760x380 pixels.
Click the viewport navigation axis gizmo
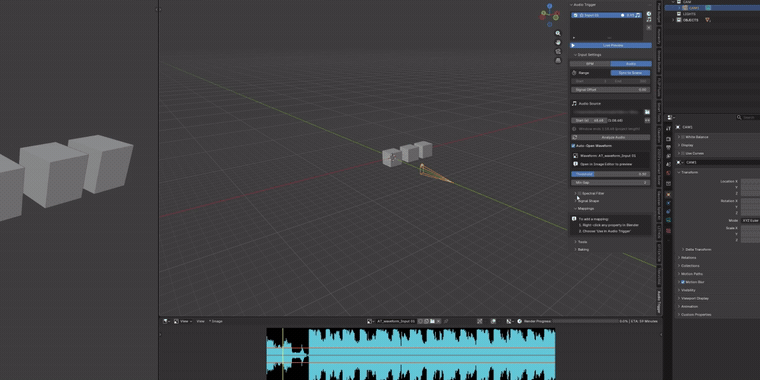(550, 16)
